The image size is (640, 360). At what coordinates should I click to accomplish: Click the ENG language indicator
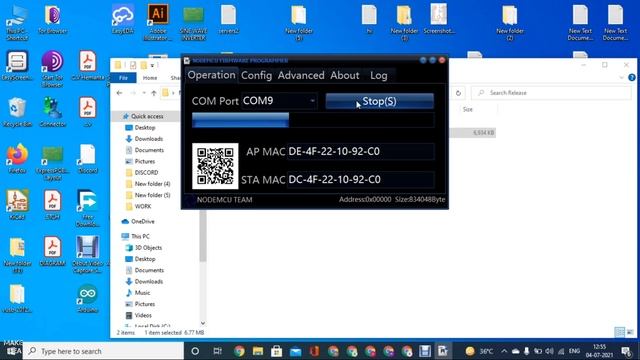click(574, 351)
